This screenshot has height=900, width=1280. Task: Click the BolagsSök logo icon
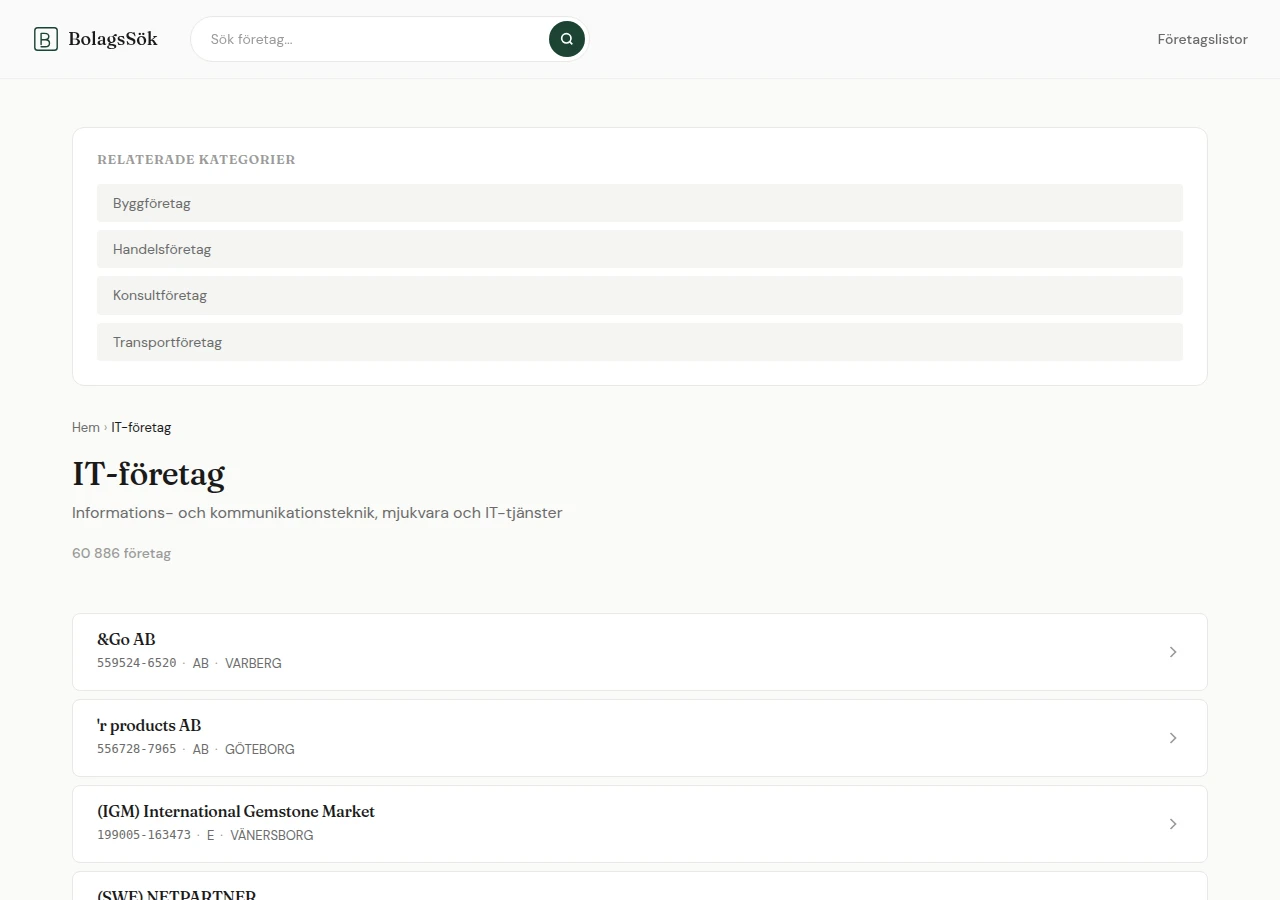tap(46, 39)
